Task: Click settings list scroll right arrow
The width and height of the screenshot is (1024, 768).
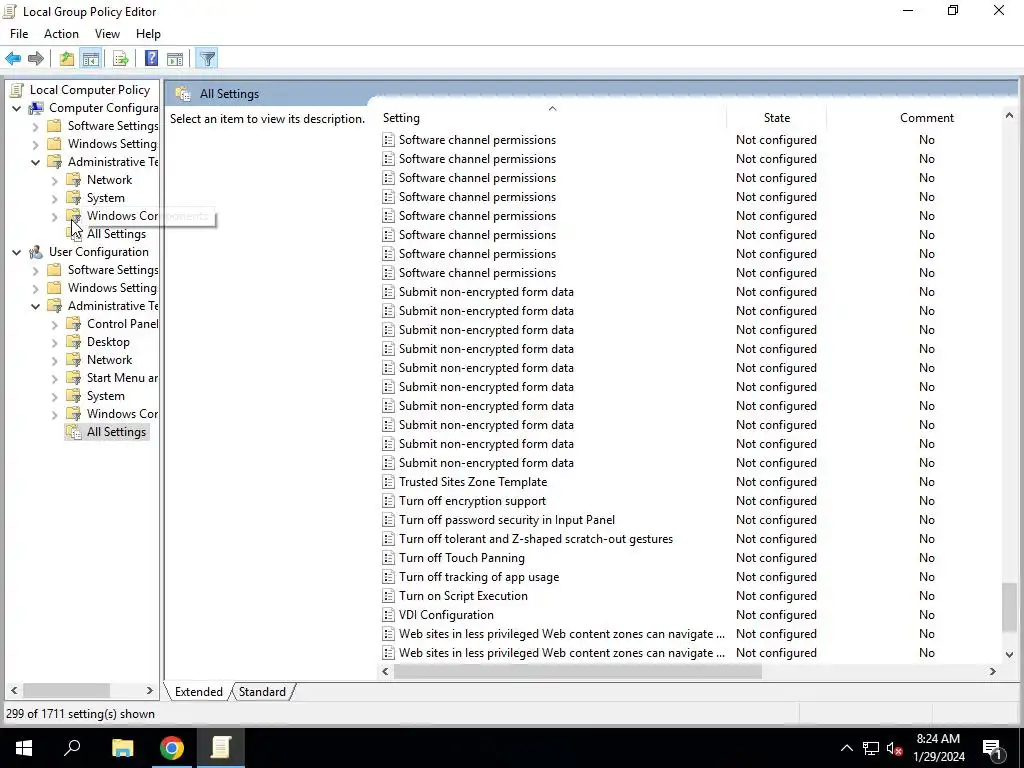Action: (x=993, y=671)
